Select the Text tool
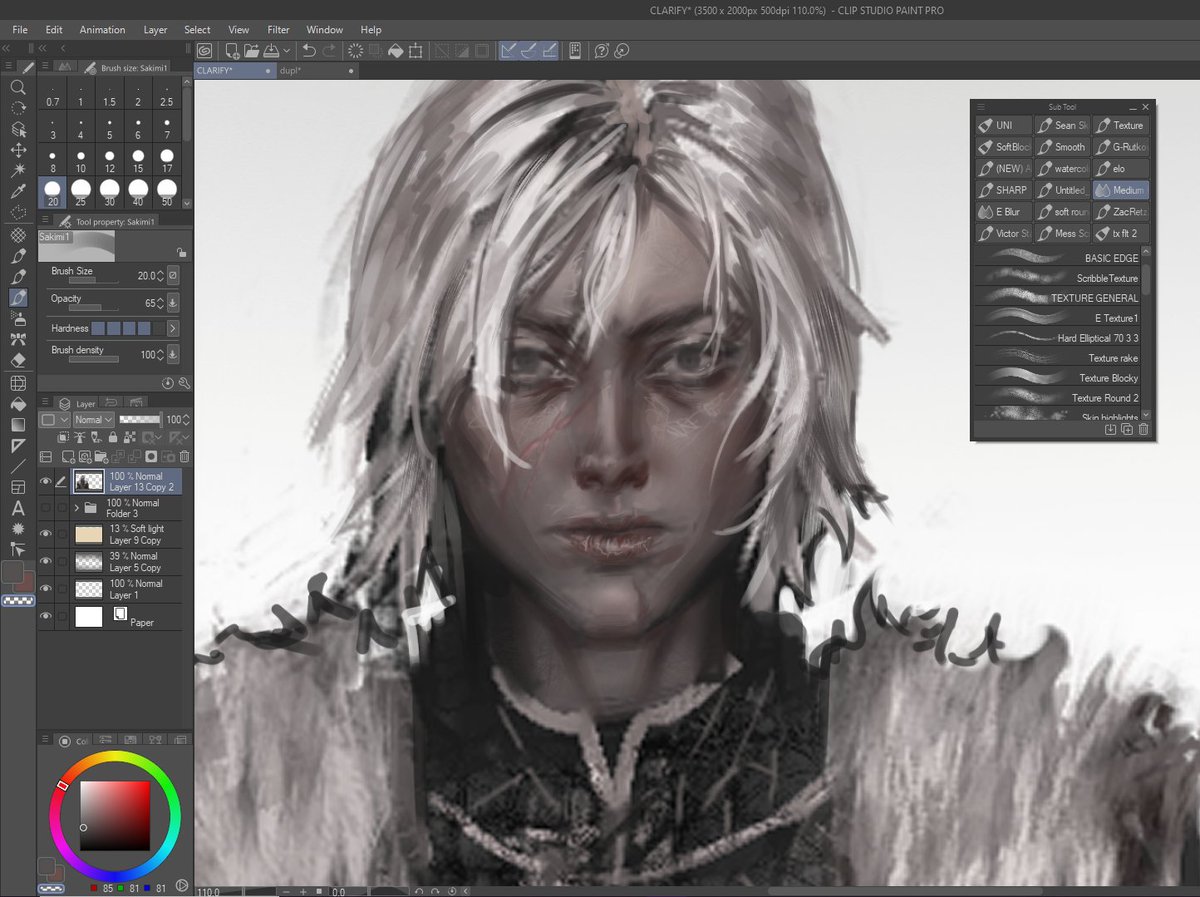This screenshot has width=1200, height=897. click(x=18, y=508)
